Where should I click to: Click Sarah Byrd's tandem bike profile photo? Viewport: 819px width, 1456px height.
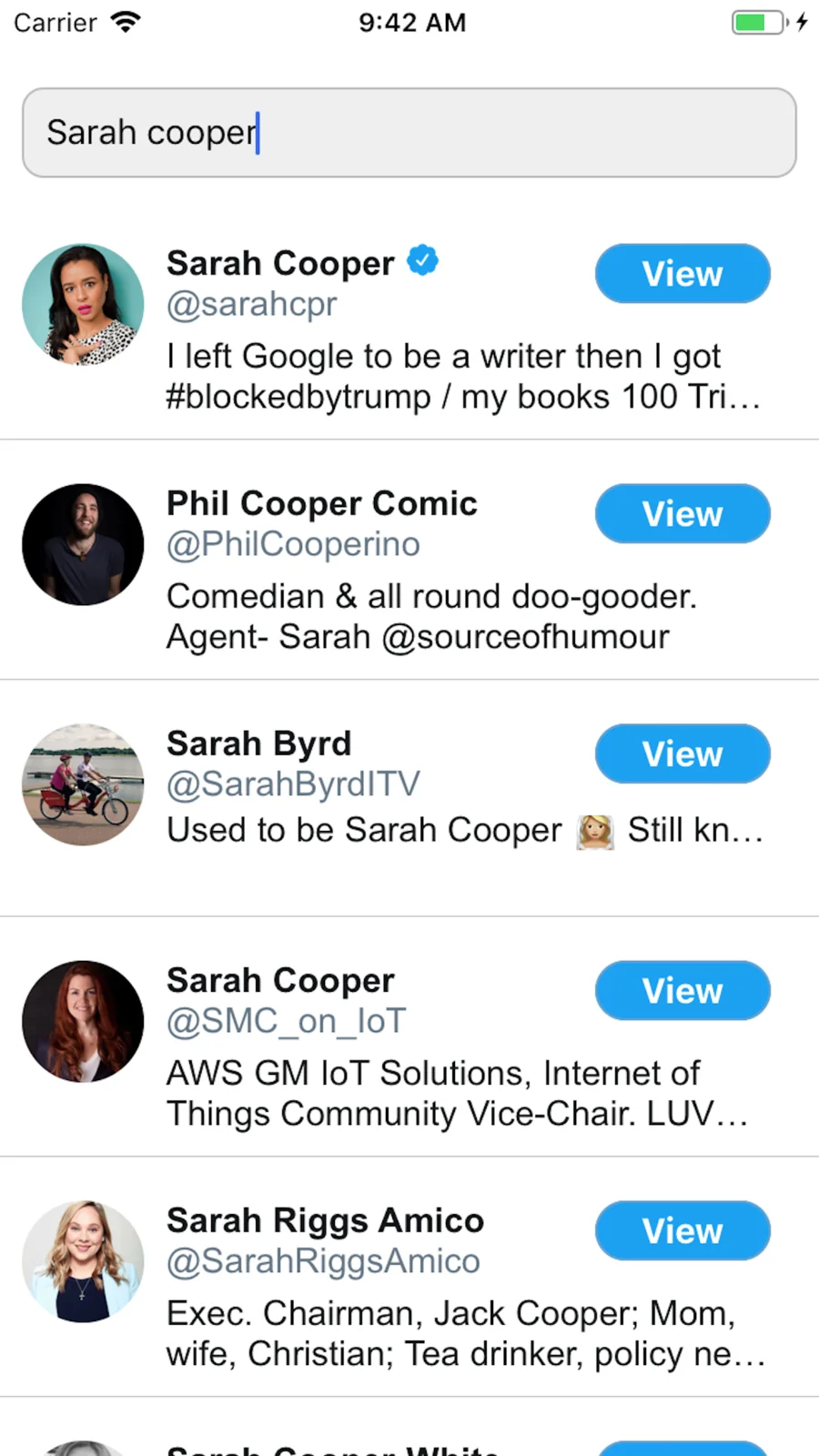[82, 784]
